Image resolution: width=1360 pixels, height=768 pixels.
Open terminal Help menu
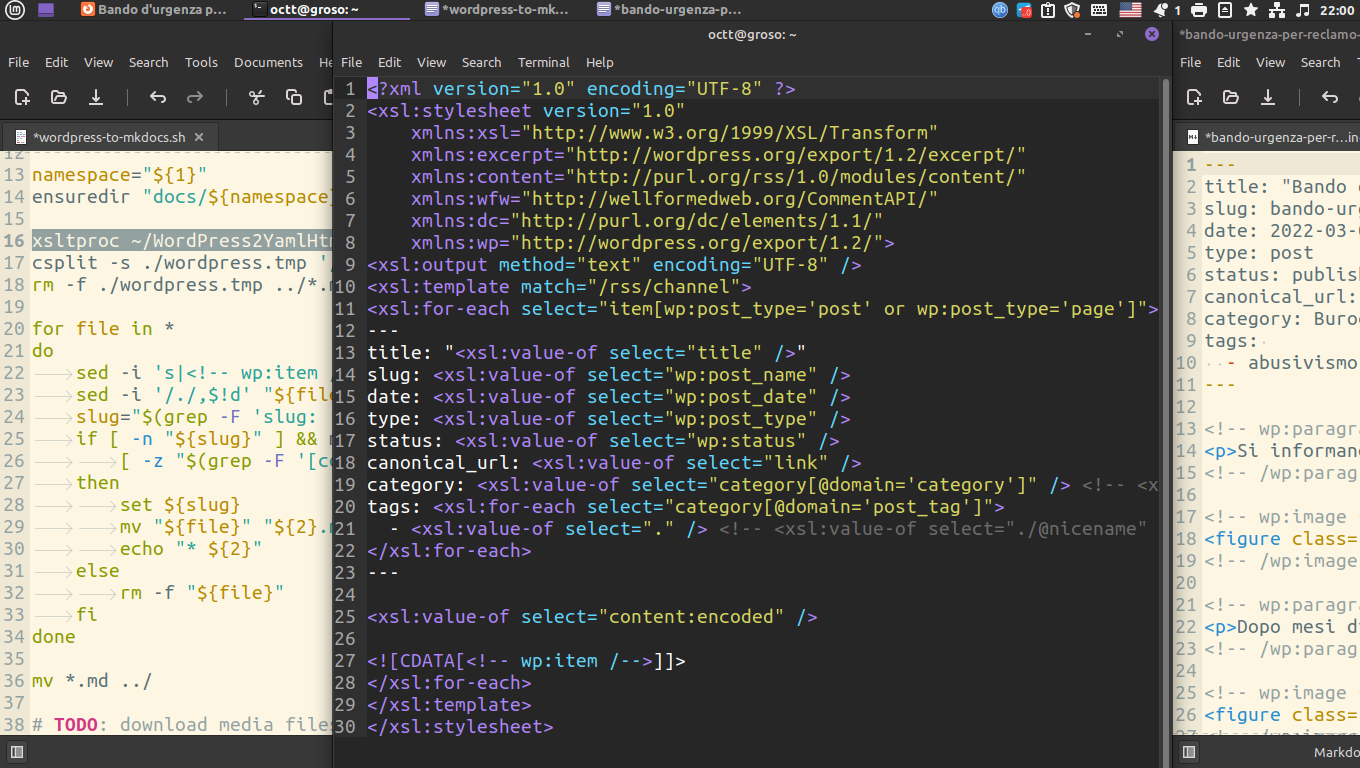pyautogui.click(x=600, y=62)
